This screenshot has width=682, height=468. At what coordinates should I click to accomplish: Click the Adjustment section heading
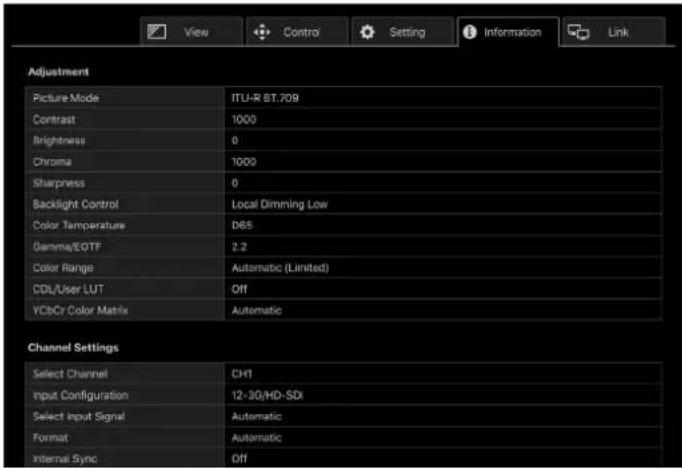[58, 72]
